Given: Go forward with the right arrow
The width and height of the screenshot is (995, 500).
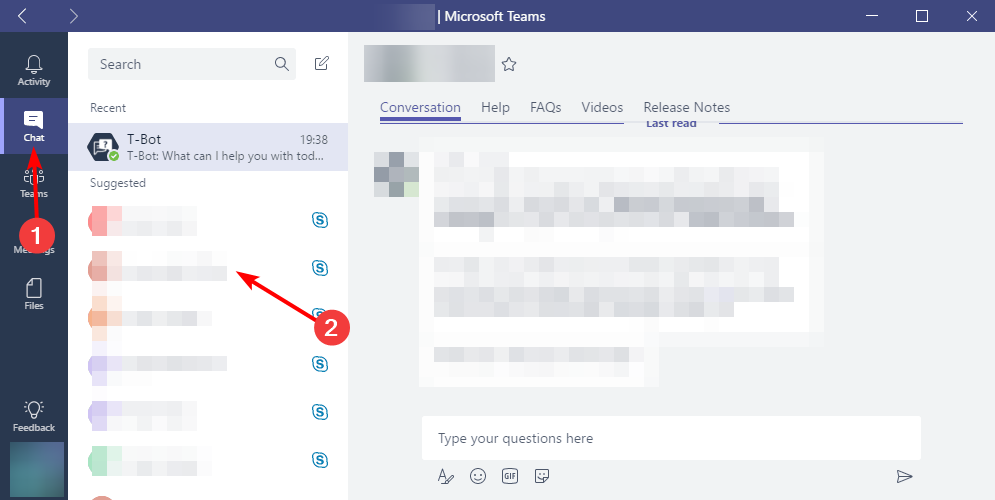Looking at the screenshot, I should pyautogui.click(x=74, y=16).
